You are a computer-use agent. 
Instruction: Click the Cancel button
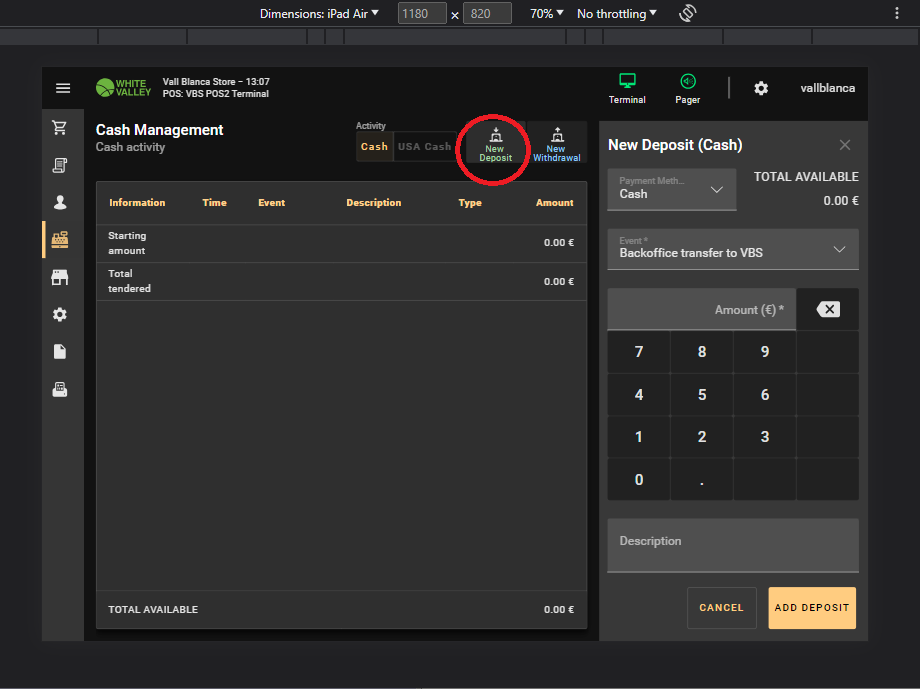721,607
